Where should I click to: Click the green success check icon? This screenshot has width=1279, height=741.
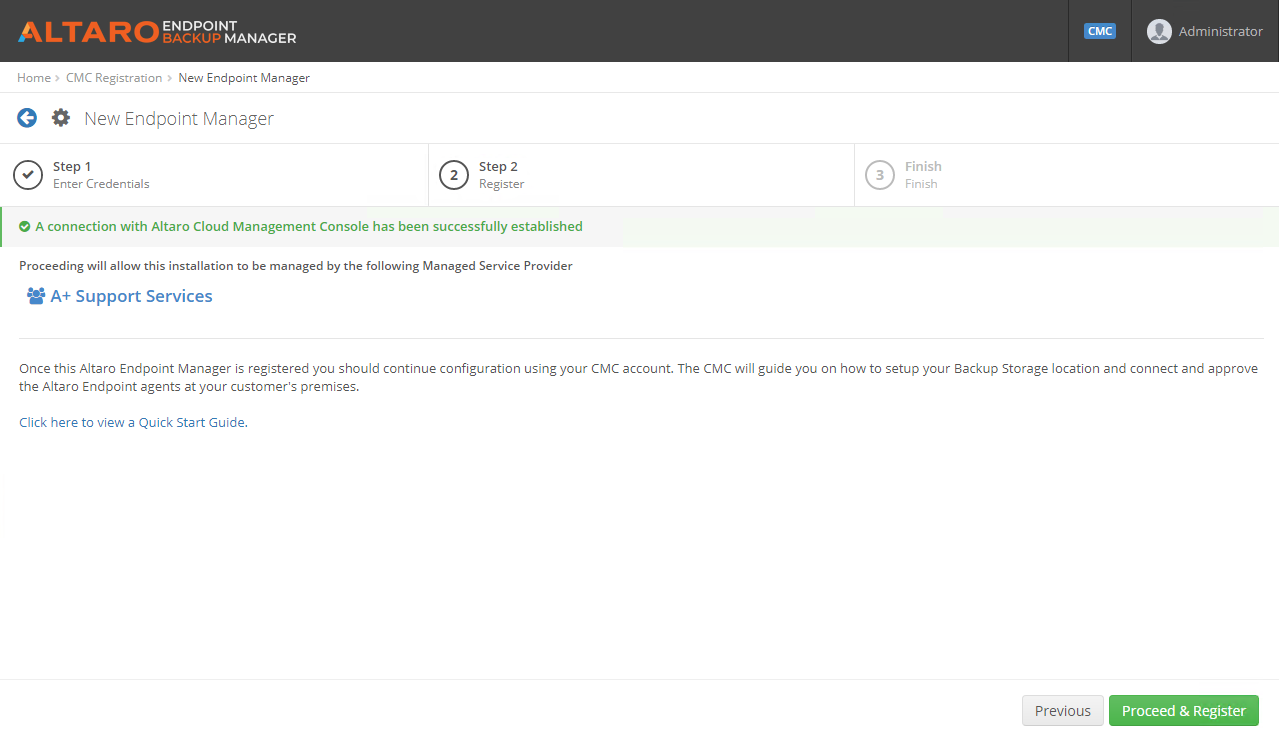pyautogui.click(x=25, y=227)
